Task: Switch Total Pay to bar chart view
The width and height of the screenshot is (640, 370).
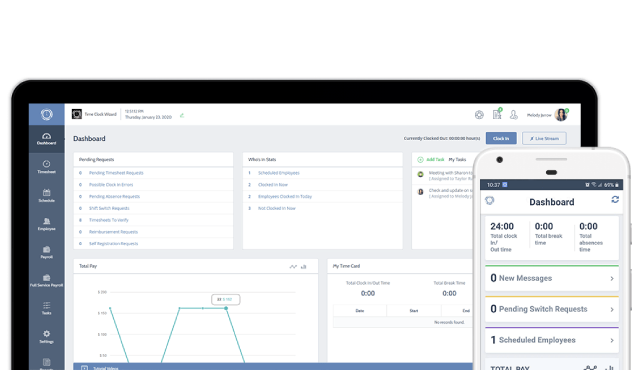Action: click(304, 267)
